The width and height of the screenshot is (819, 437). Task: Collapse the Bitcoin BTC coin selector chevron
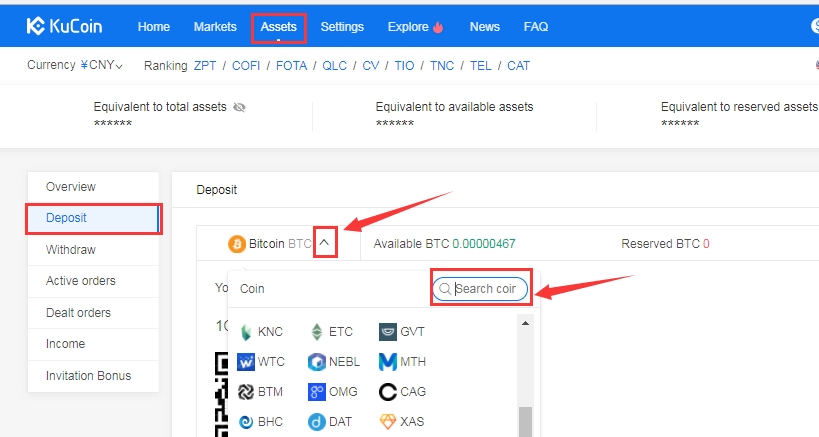(324, 243)
